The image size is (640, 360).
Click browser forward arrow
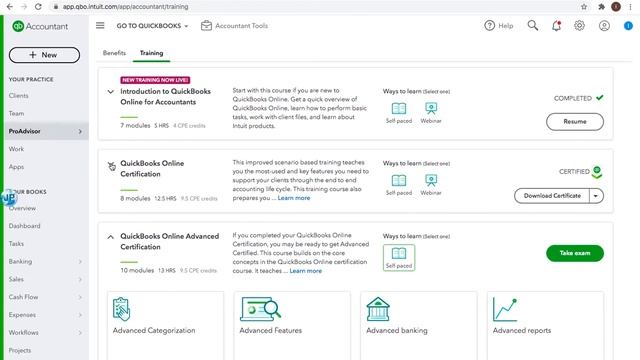click(x=24, y=7)
